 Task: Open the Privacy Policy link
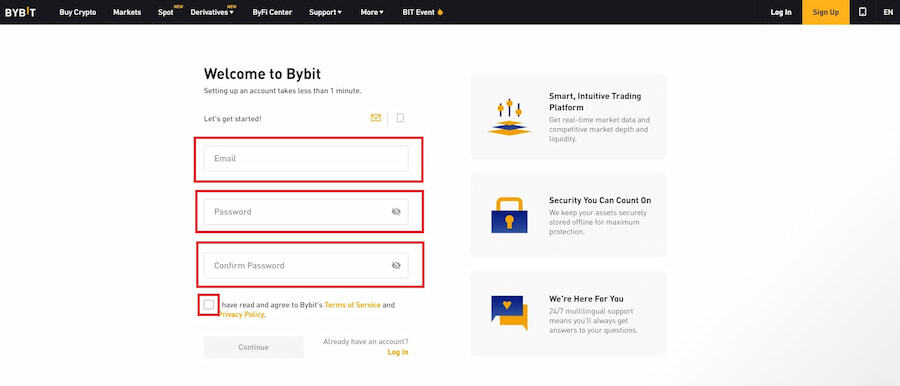coord(241,315)
